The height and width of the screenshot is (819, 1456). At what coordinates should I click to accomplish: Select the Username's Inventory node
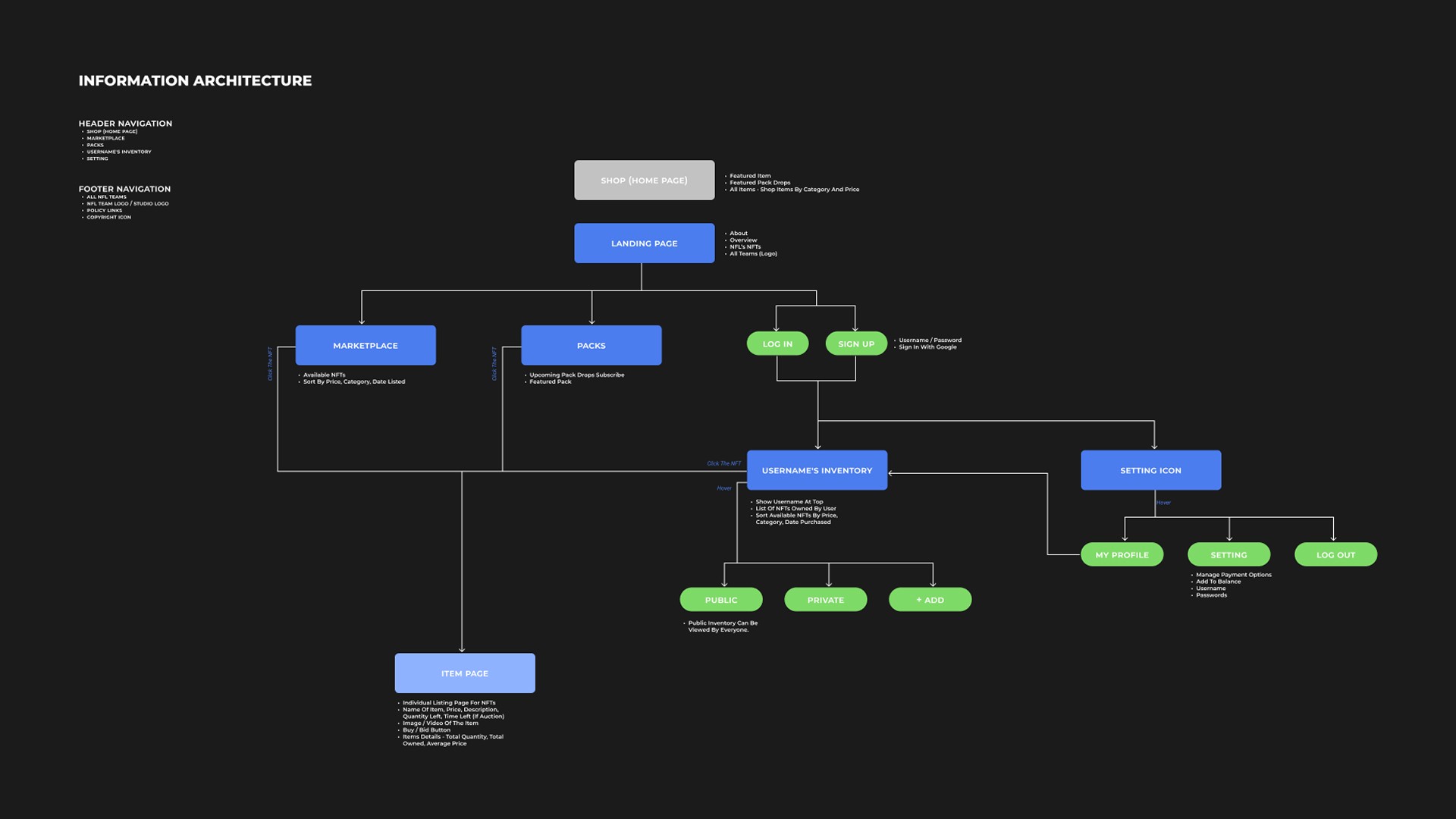click(x=817, y=471)
